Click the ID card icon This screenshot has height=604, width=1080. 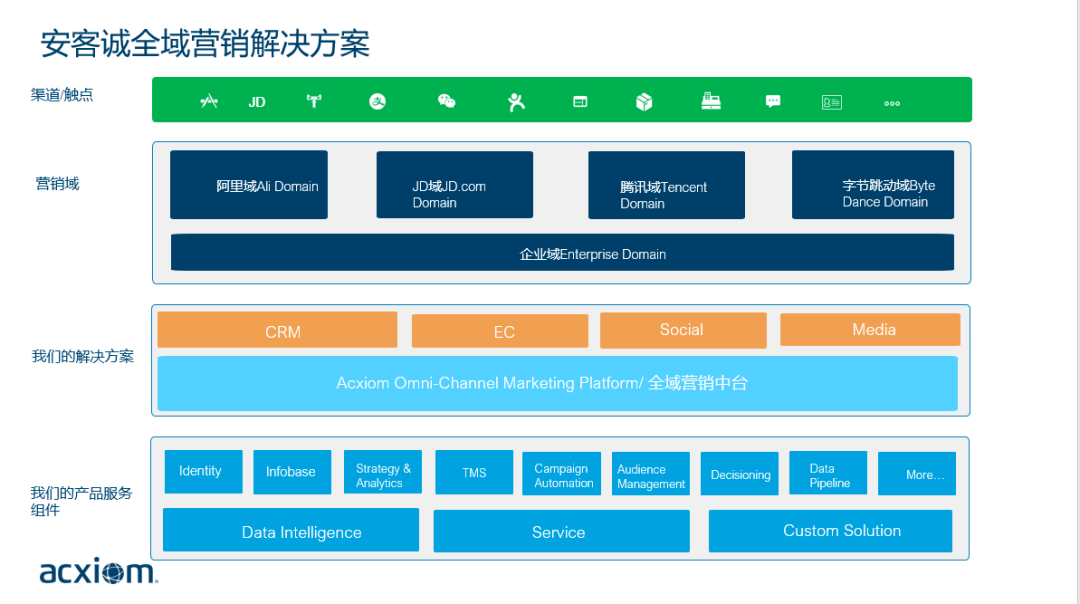[x=831, y=102]
